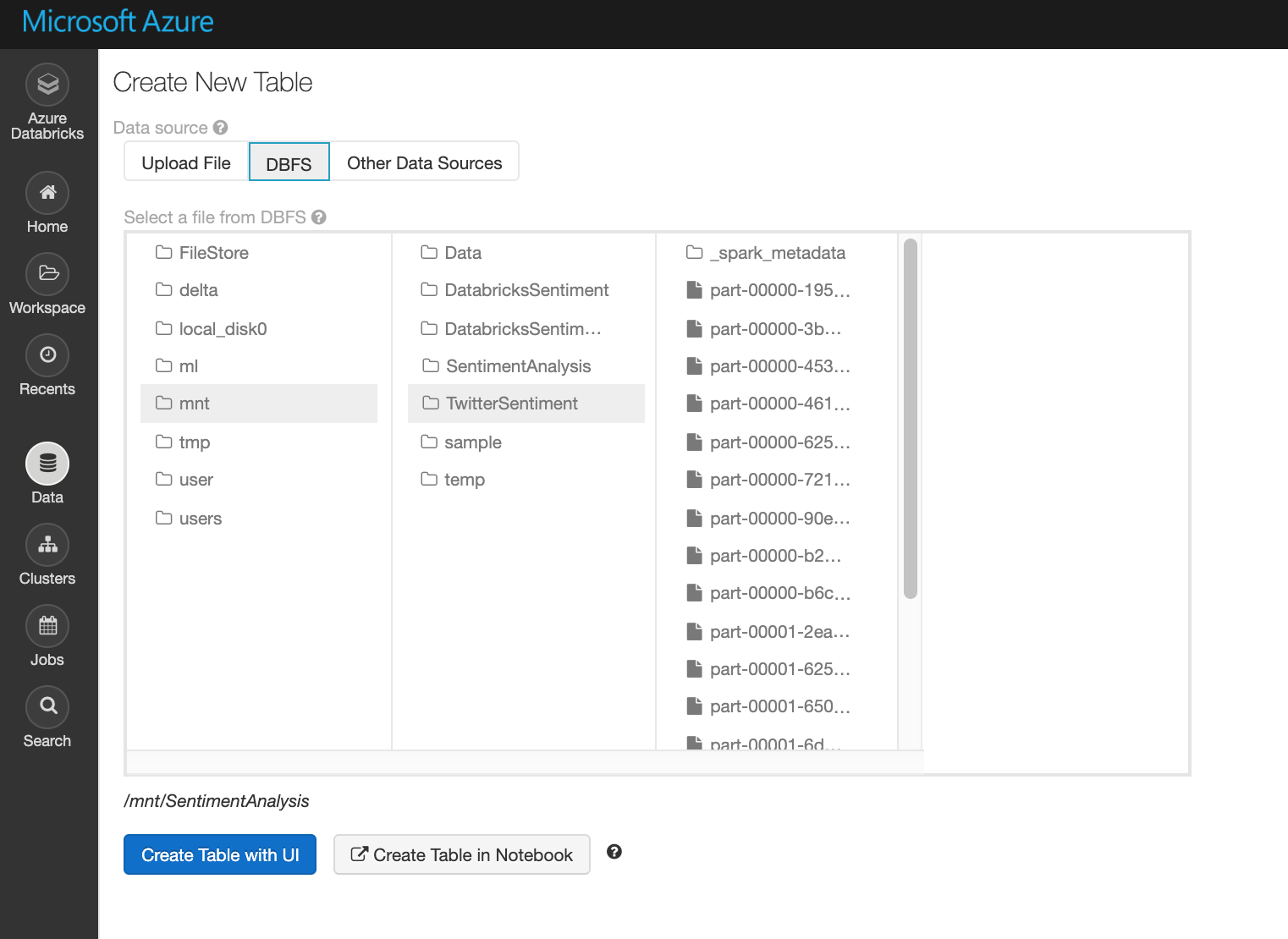This screenshot has width=1288, height=939.
Task: Open Recents in the sidebar
Action: 47,367
